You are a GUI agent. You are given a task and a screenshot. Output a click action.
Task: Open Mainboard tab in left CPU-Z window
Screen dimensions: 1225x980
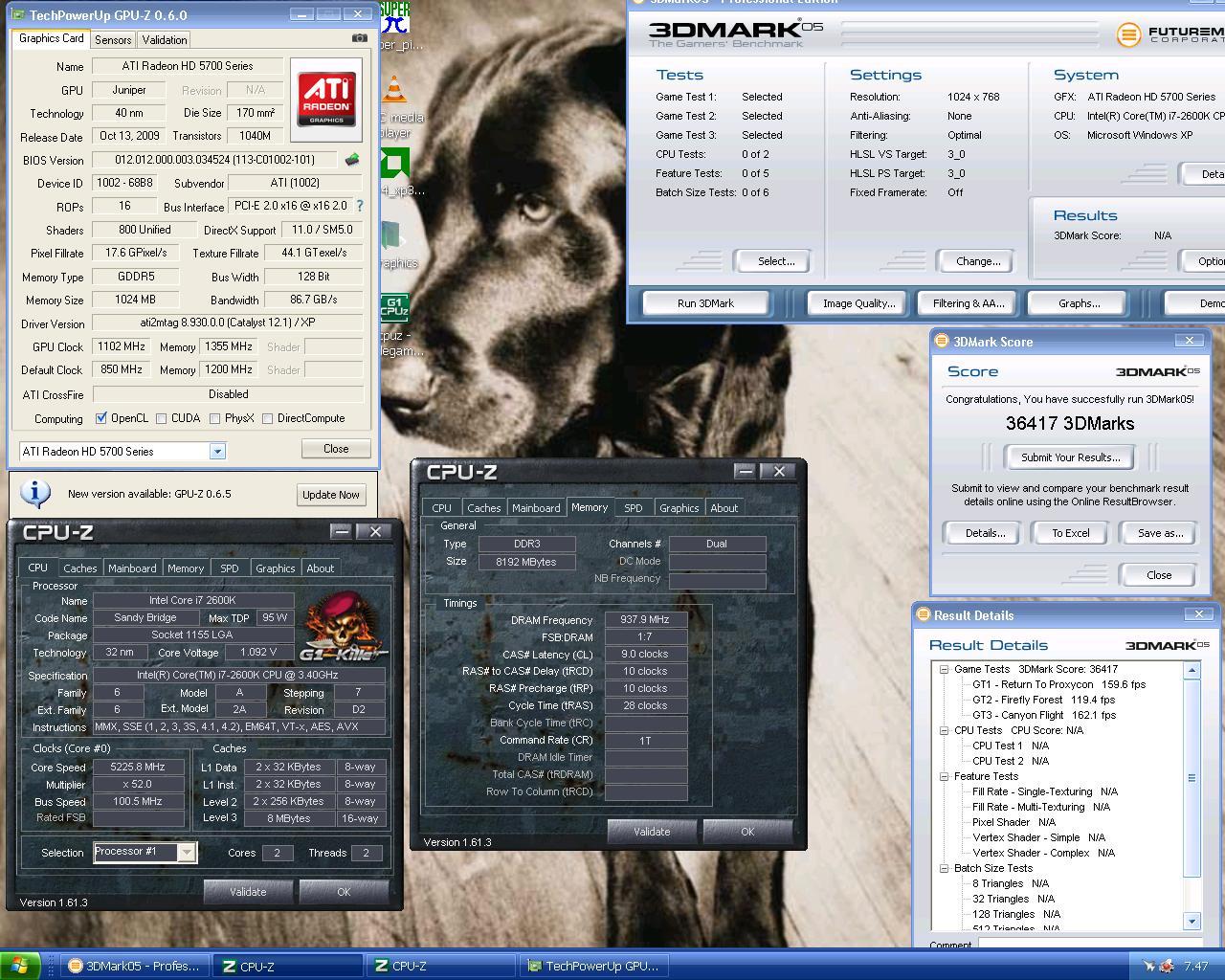click(x=132, y=568)
